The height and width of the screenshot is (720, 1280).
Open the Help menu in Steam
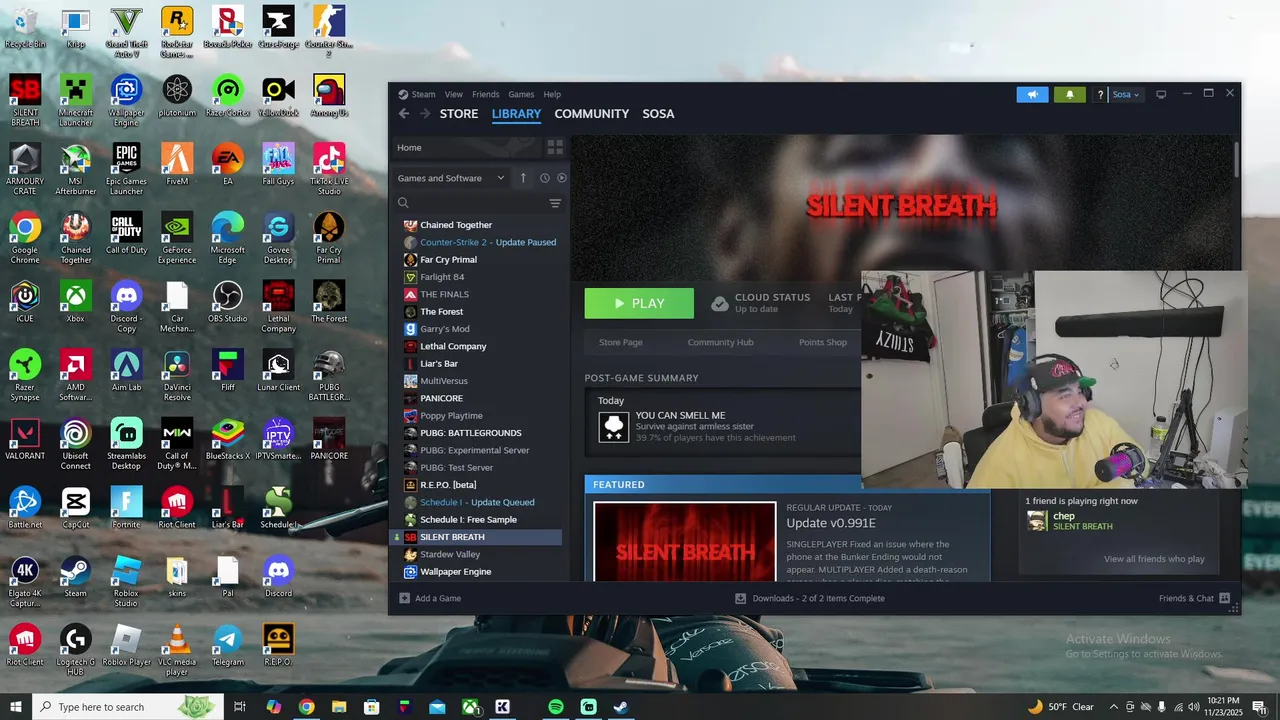click(x=552, y=94)
